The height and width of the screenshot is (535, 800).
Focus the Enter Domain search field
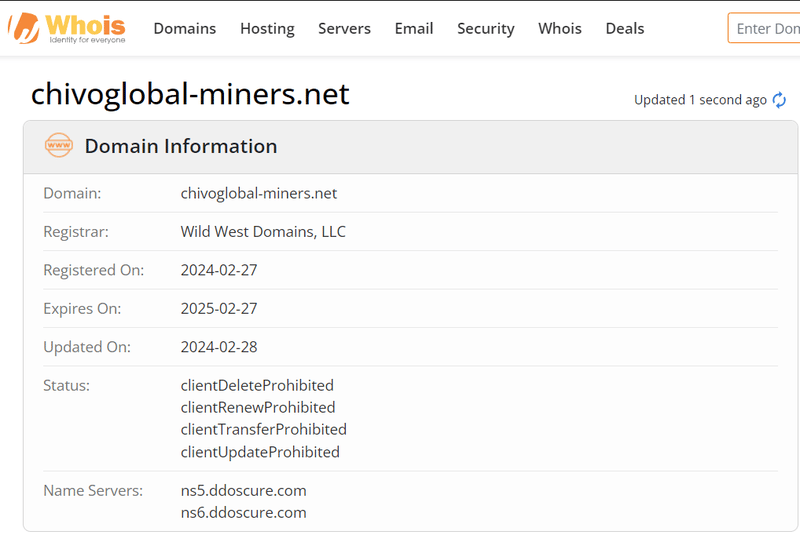[764, 28]
